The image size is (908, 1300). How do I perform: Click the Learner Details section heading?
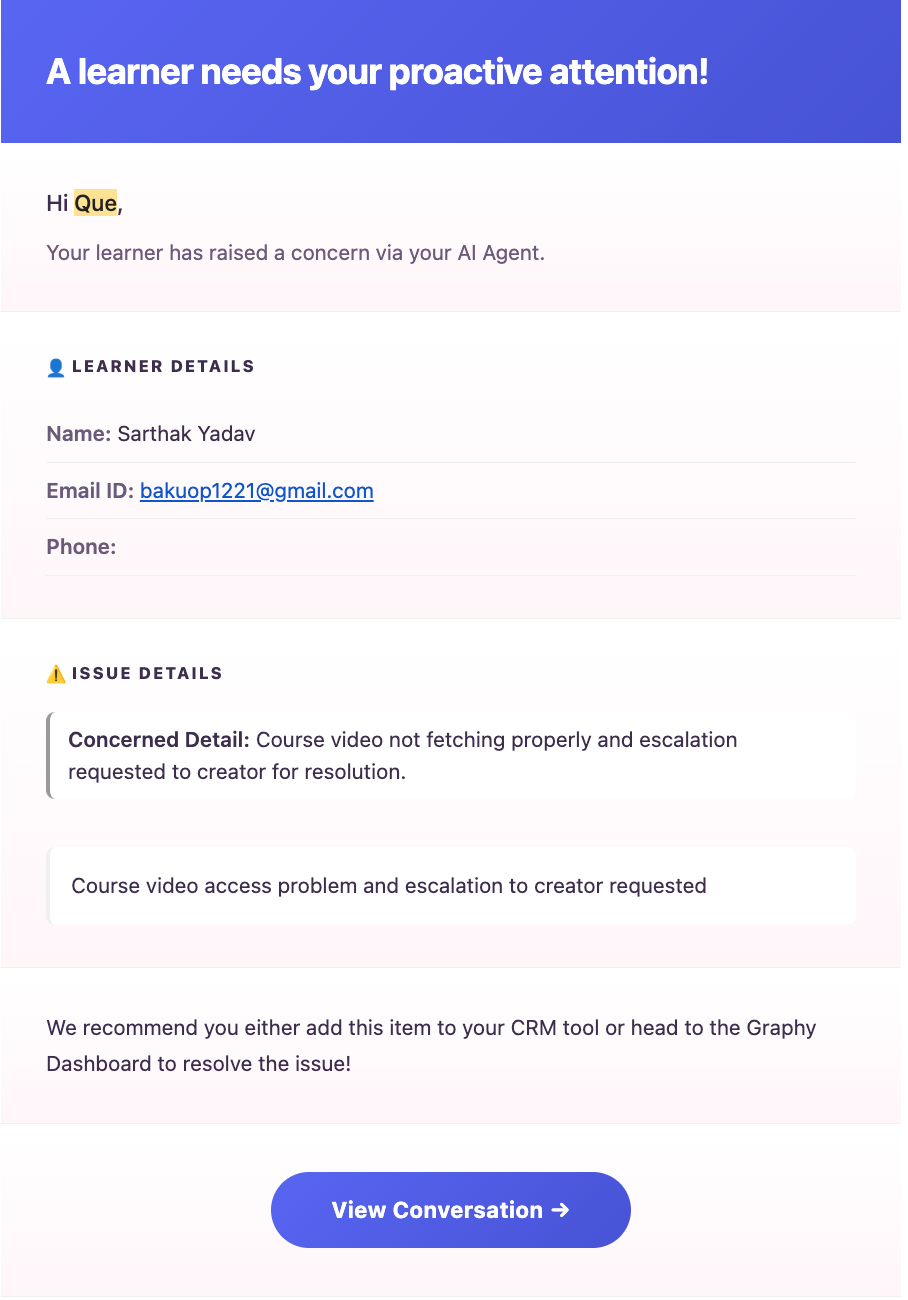point(163,367)
